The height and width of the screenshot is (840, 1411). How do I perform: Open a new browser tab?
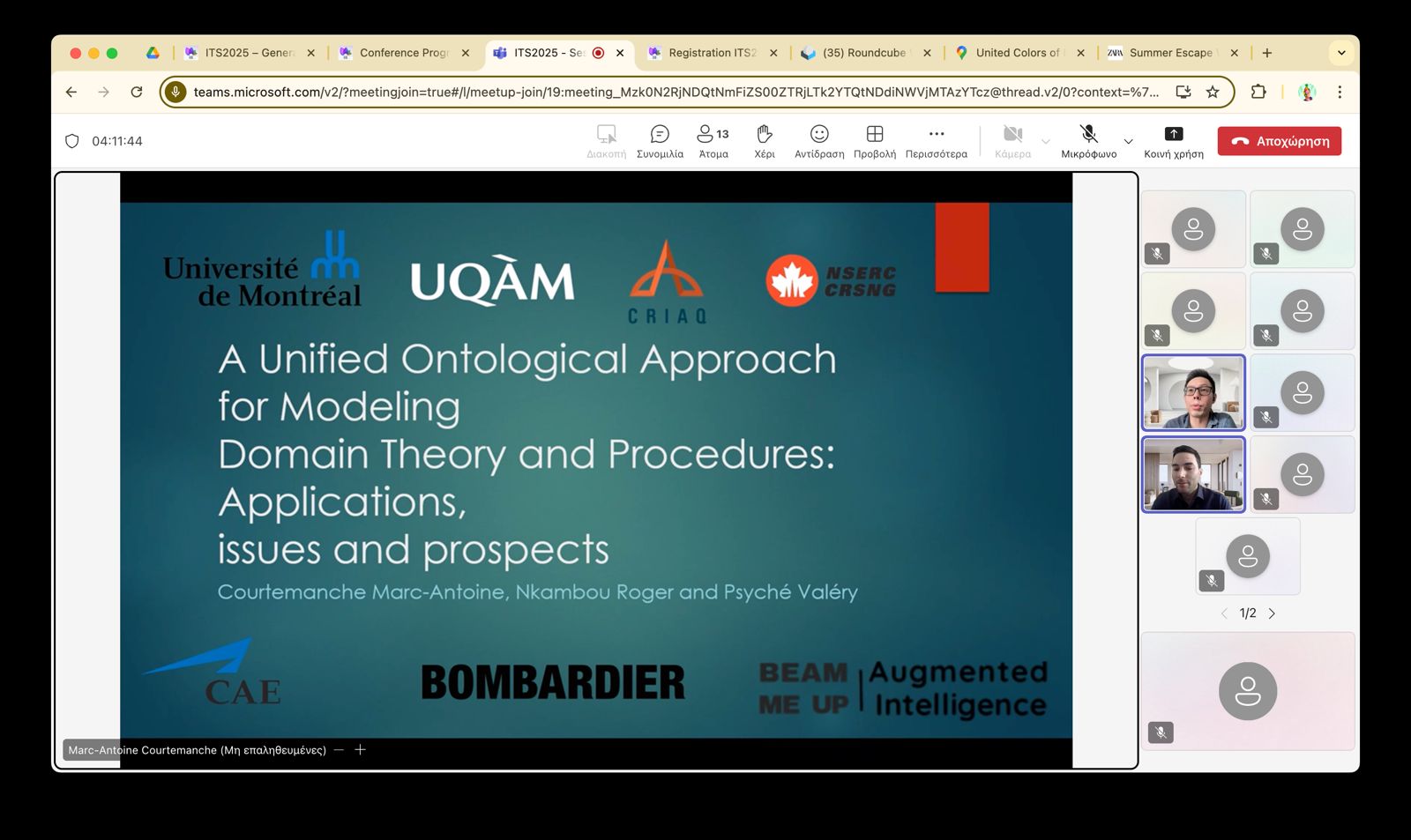coord(1267,53)
